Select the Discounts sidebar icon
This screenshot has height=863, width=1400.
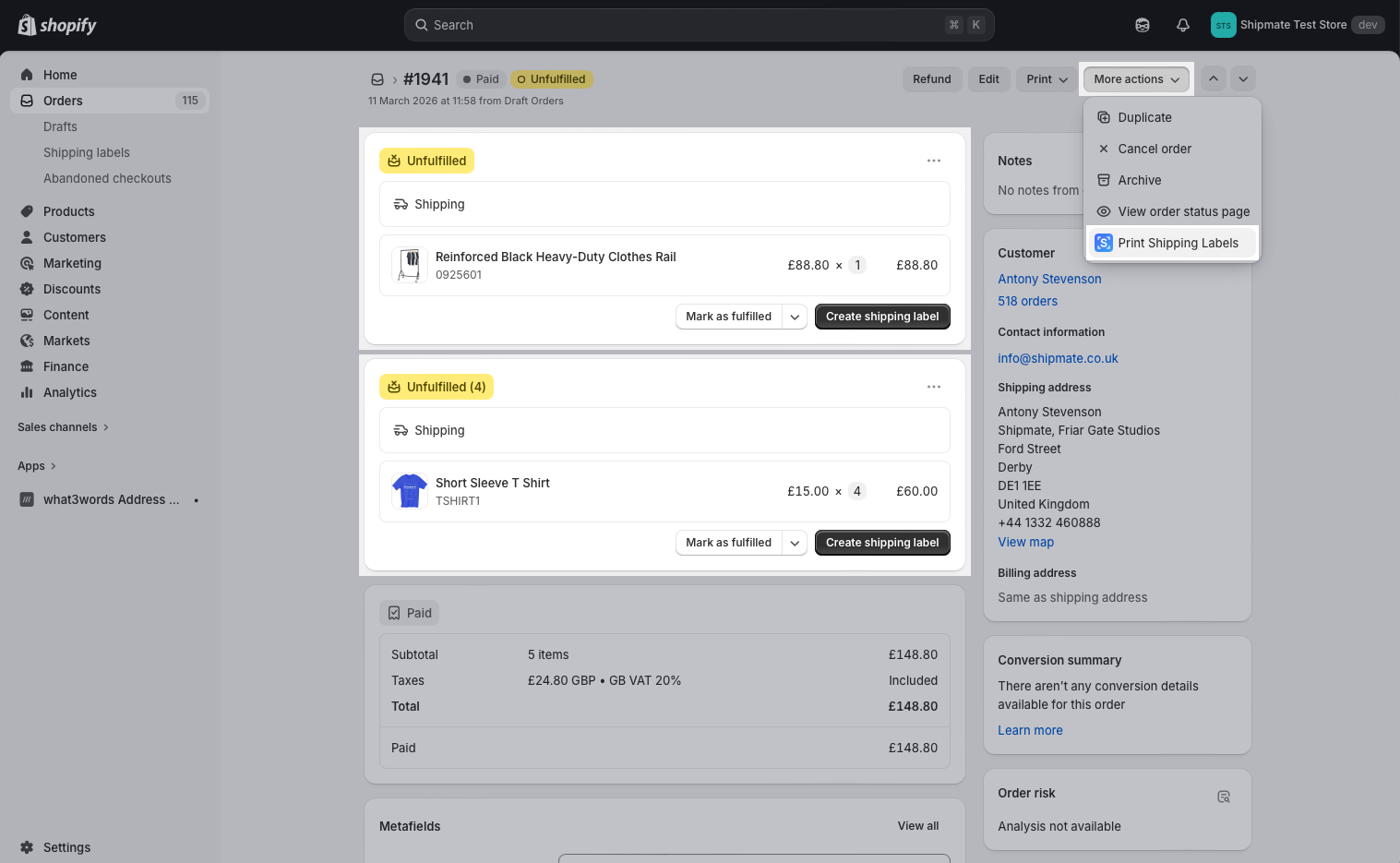(27, 289)
